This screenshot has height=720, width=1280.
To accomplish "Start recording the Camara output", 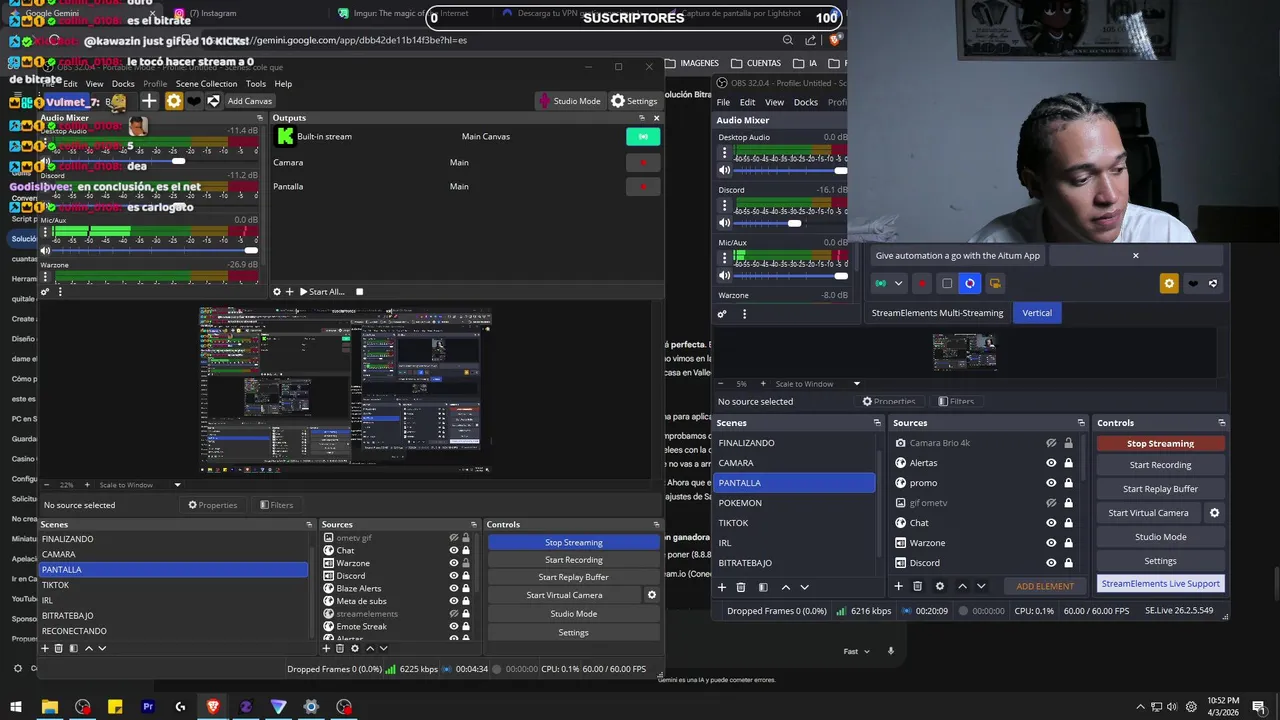I will coord(643,162).
